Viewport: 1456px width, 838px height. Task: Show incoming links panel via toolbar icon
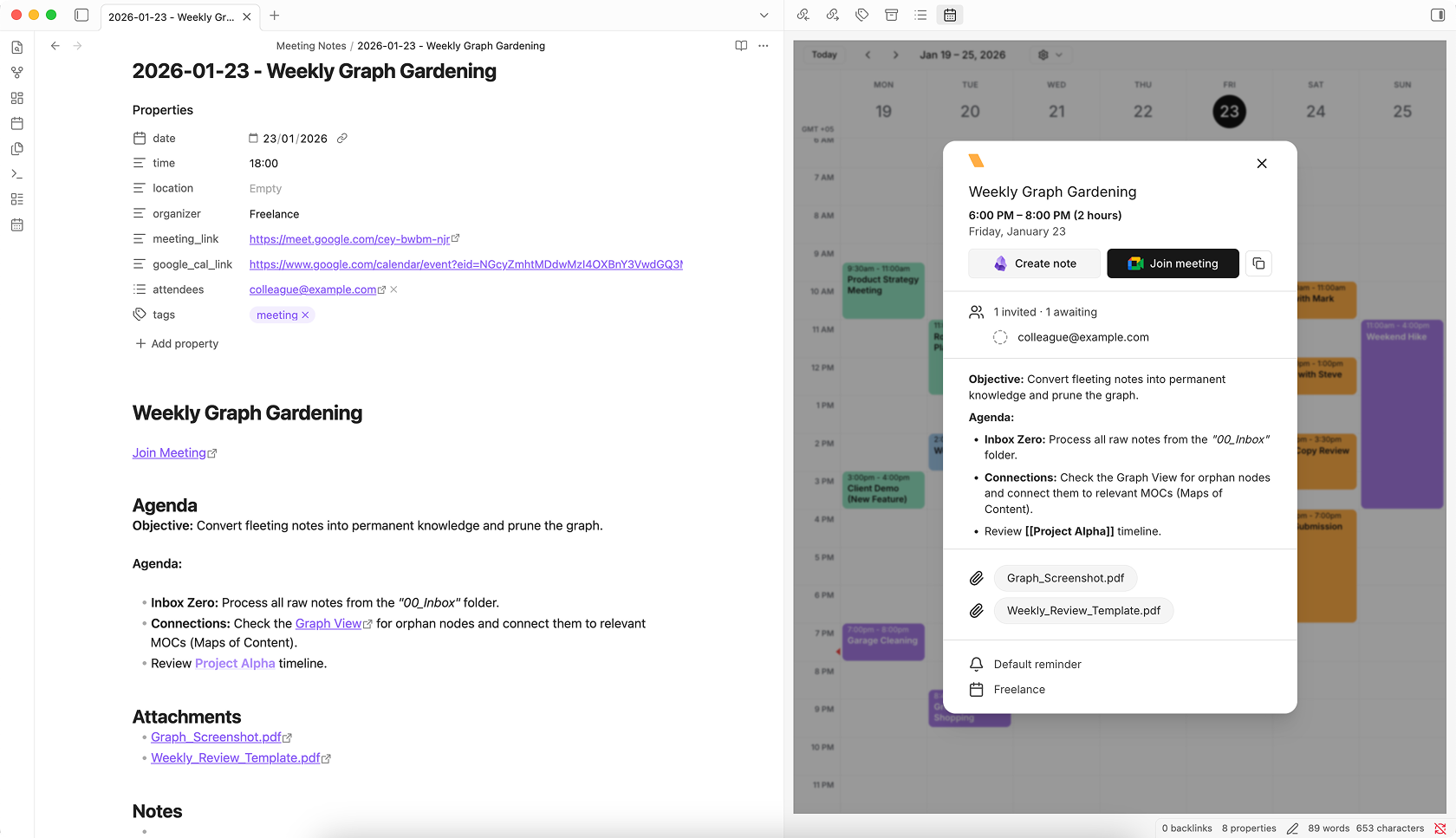803,15
